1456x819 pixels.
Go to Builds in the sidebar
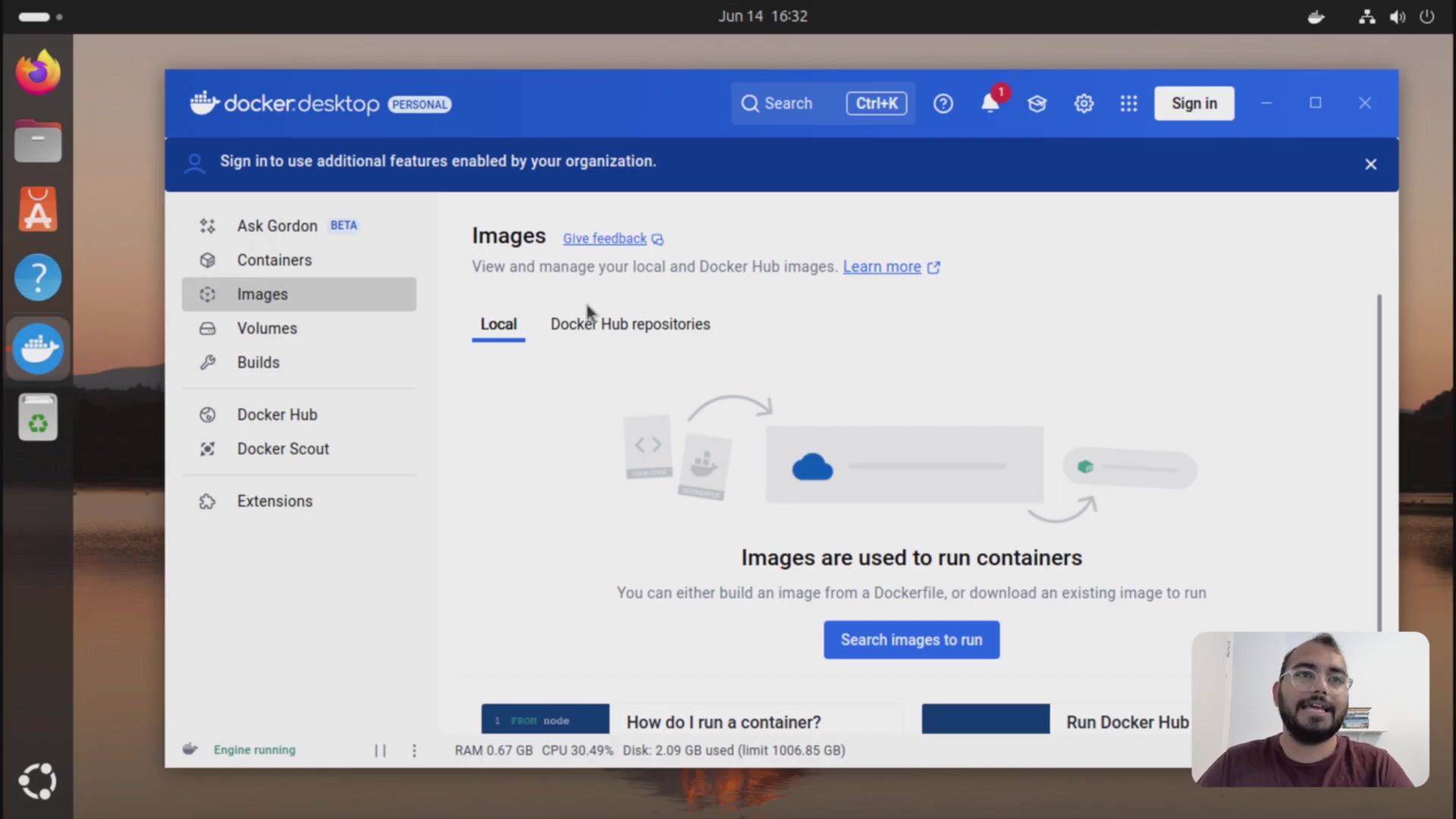(x=299, y=362)
